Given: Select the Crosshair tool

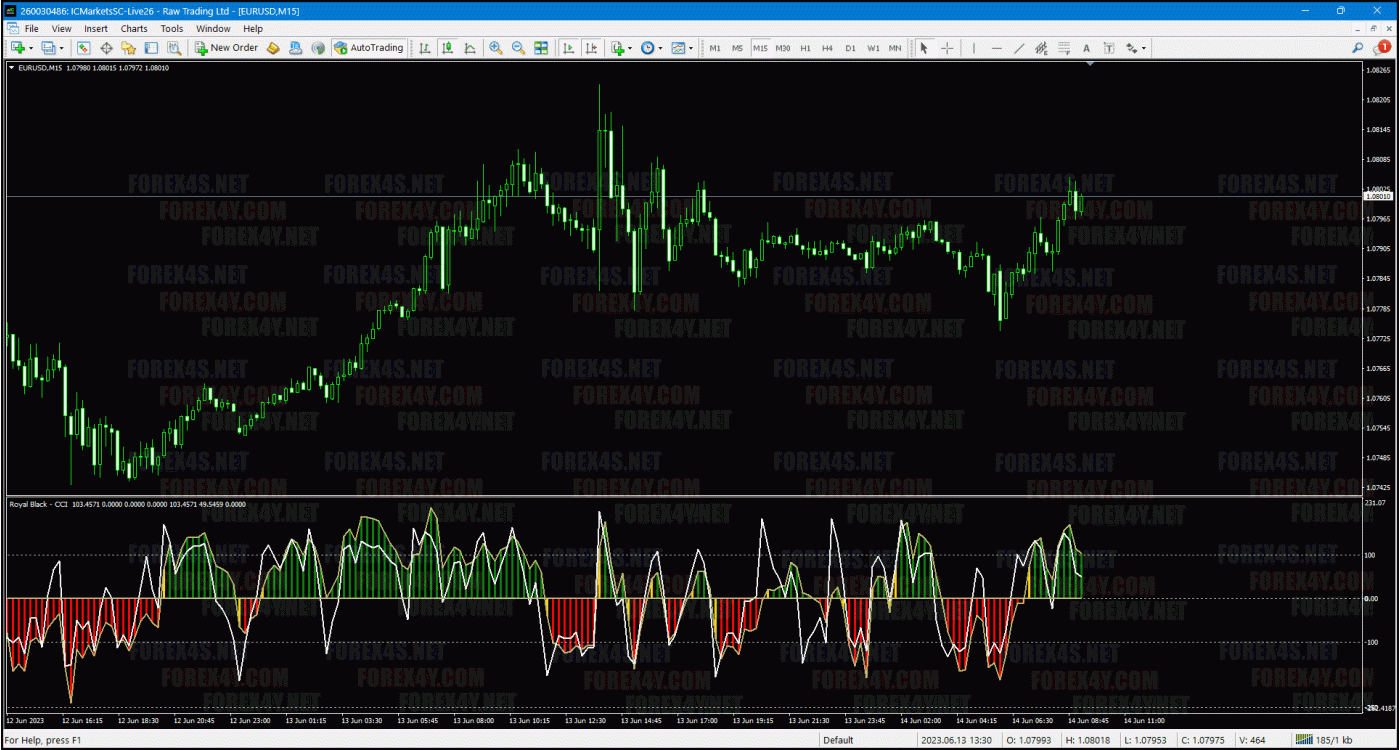Looking at the screenshot, I should (946, 48).
